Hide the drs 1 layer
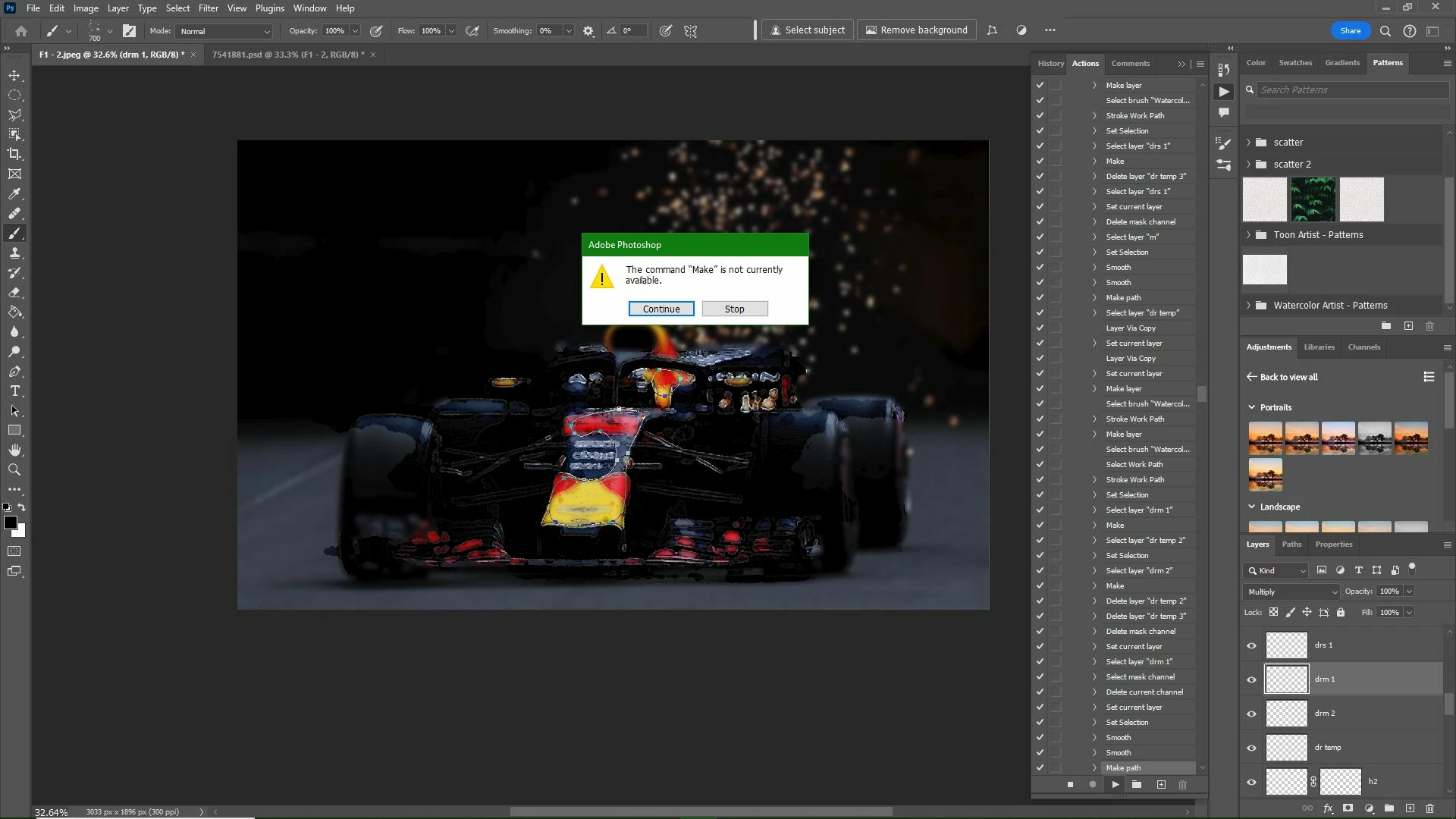This screenshot has height=819, width=1456. pos(1251,646)
